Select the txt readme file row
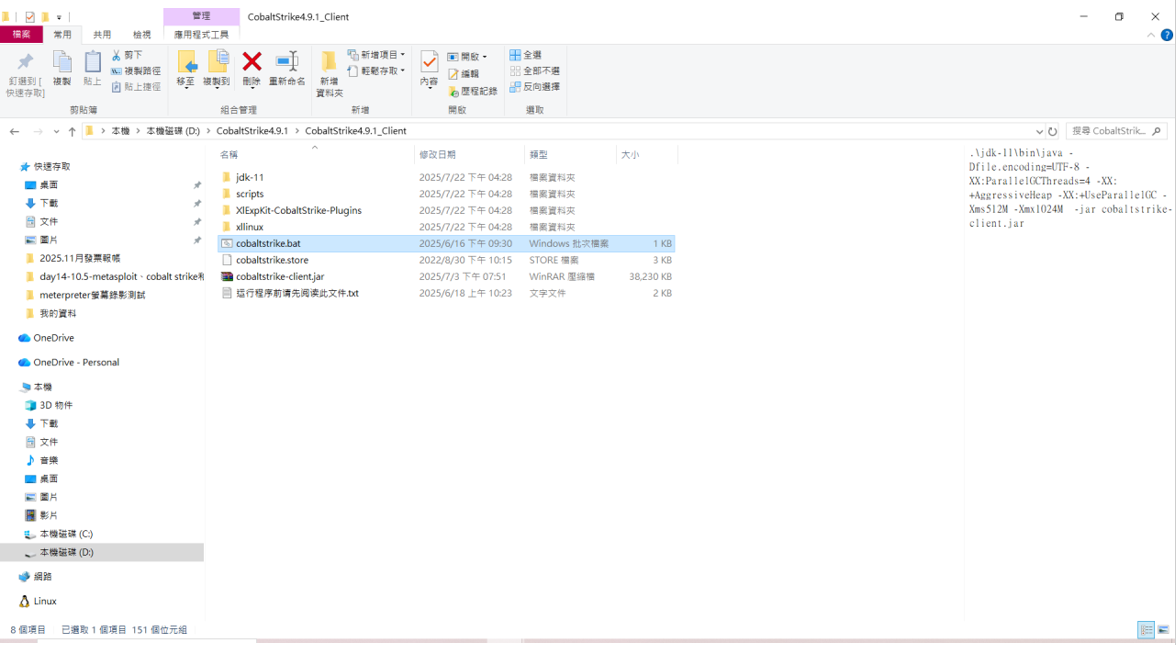The height and width of the screenshot is (645, 1176). tap(446, 293)
